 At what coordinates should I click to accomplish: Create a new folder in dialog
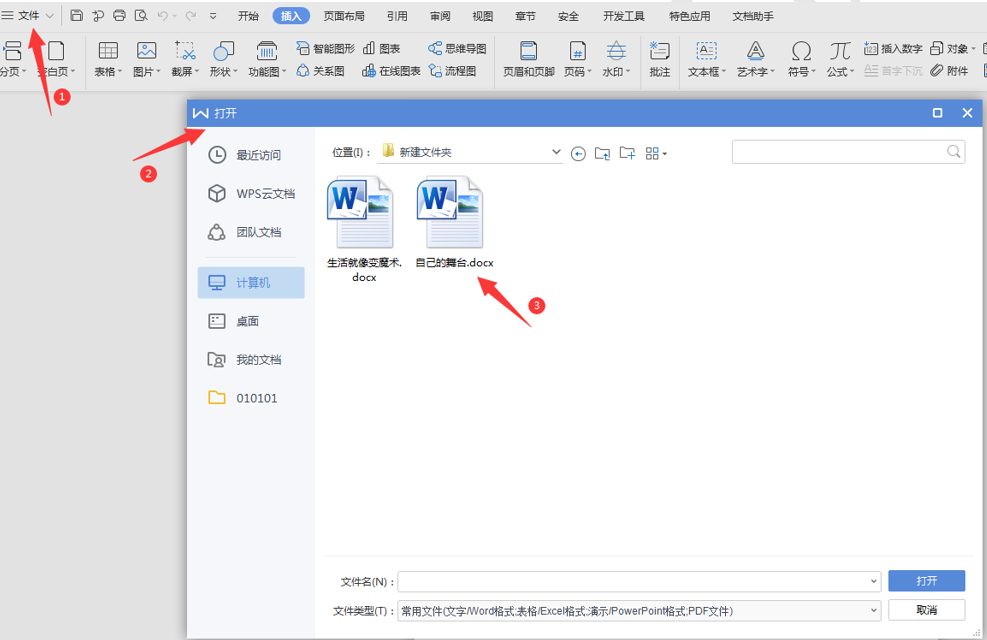click(627, 153)
